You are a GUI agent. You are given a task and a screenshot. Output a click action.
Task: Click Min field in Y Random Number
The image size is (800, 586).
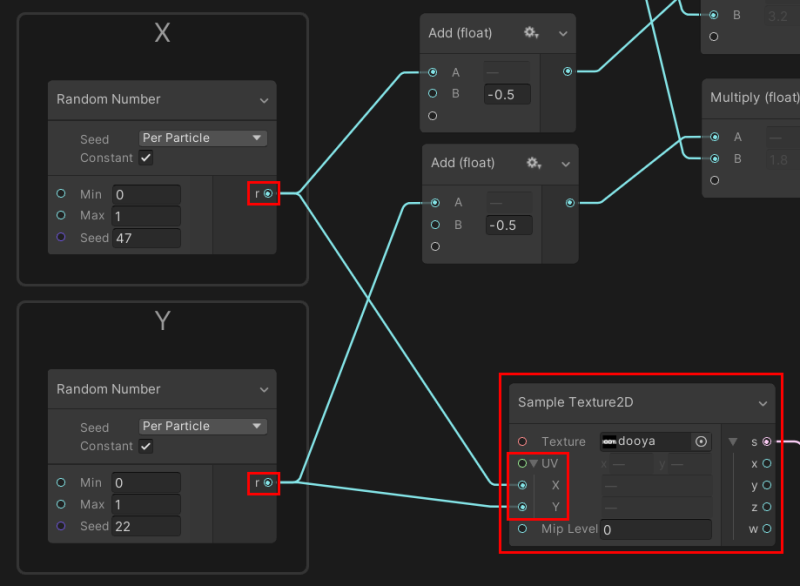[146, 482]
